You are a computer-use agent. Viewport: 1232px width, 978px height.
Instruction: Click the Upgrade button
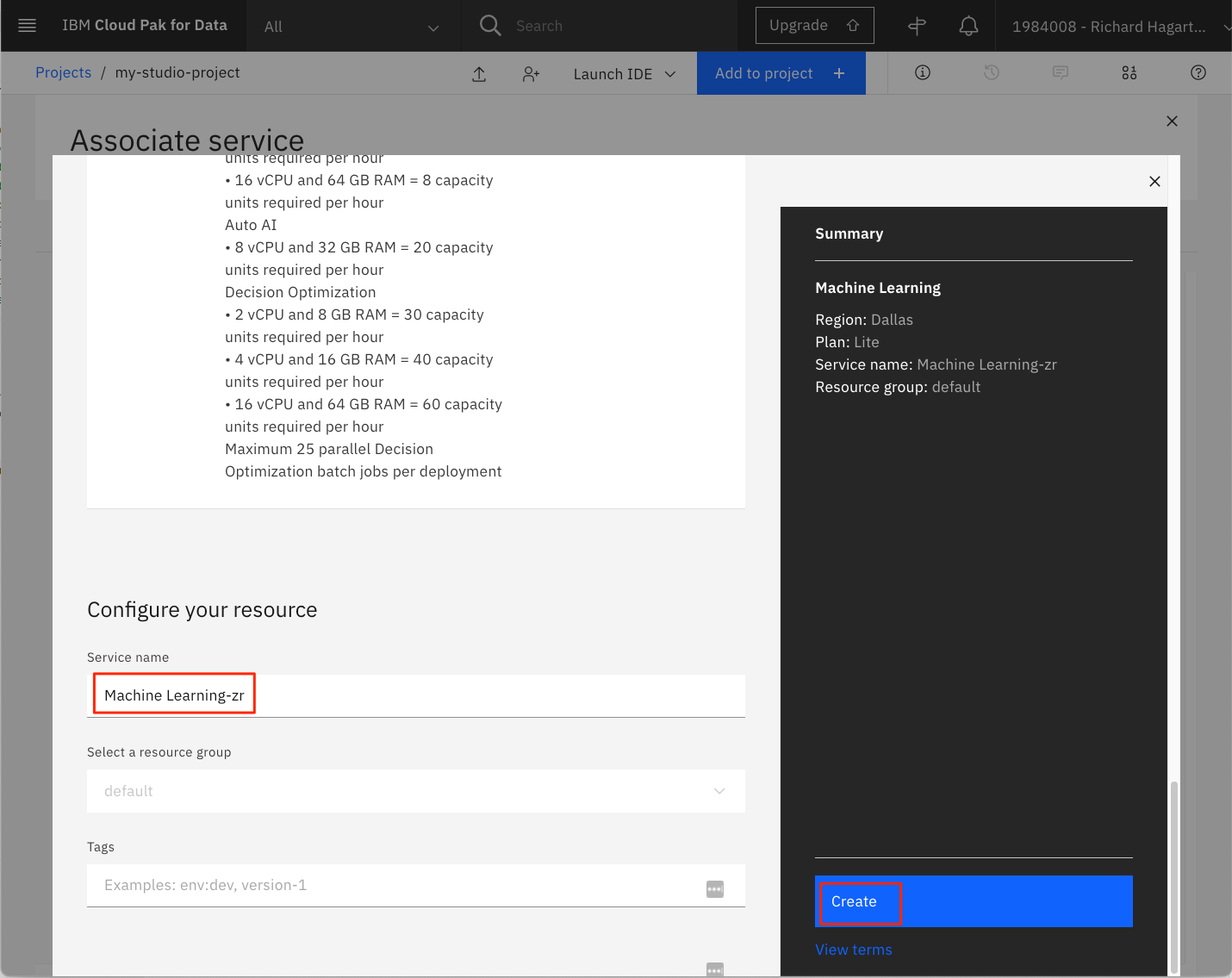coord(815,26)
